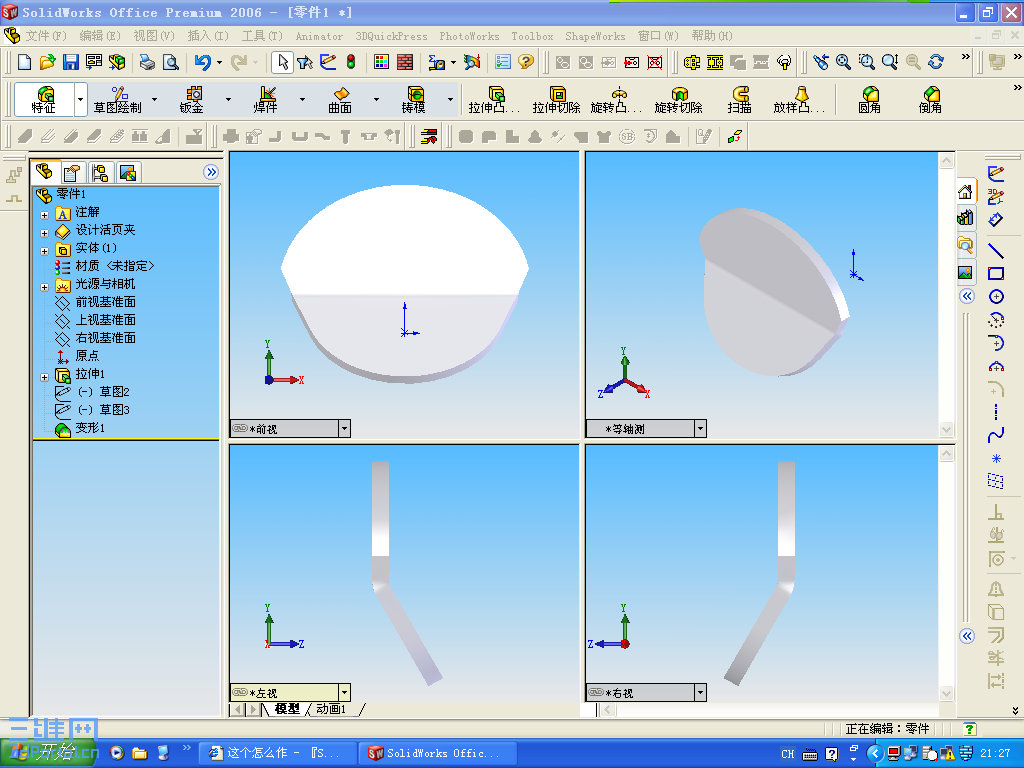
Task: Open the PhotoWorks menu
Action: click(x=469, y=35)
